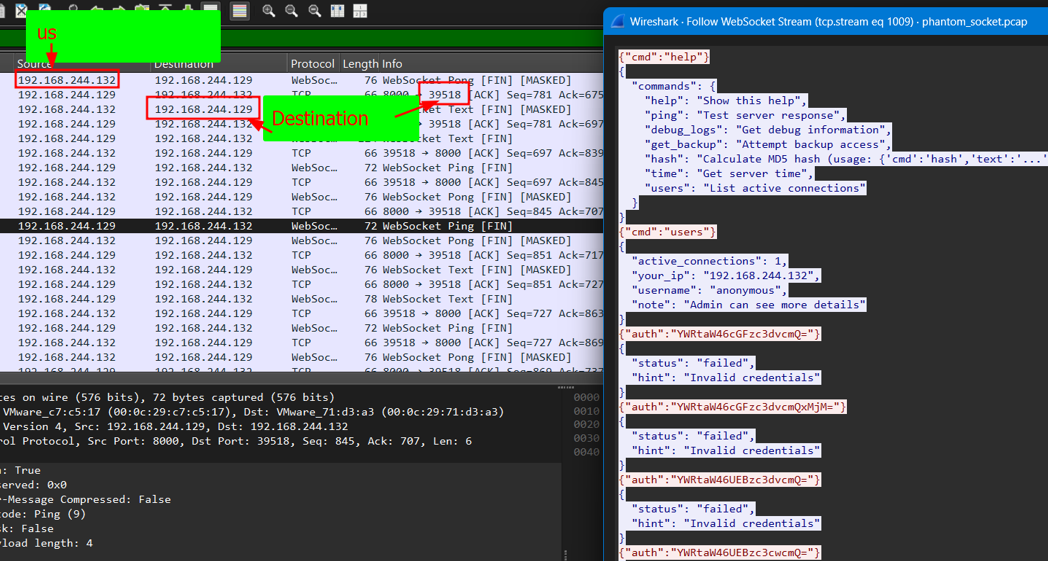The width and height of the screenshot is (1048, 561).
Task: Click the zoom in magnifier icon
Action: point(269,11)
